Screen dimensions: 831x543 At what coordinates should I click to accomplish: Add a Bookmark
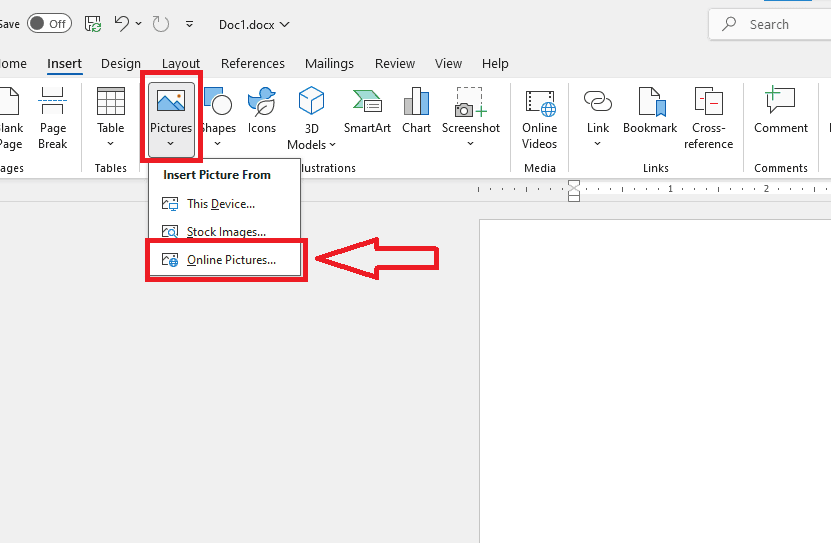(x=650, y=111)
